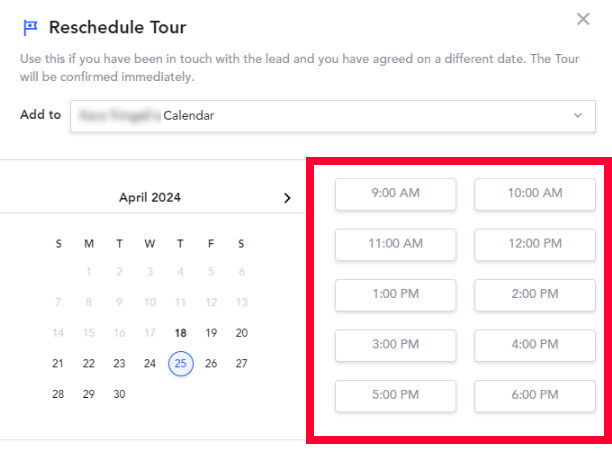612x453 pixels.
Task: Choose April 30 as the date
Action: [119, 394]
